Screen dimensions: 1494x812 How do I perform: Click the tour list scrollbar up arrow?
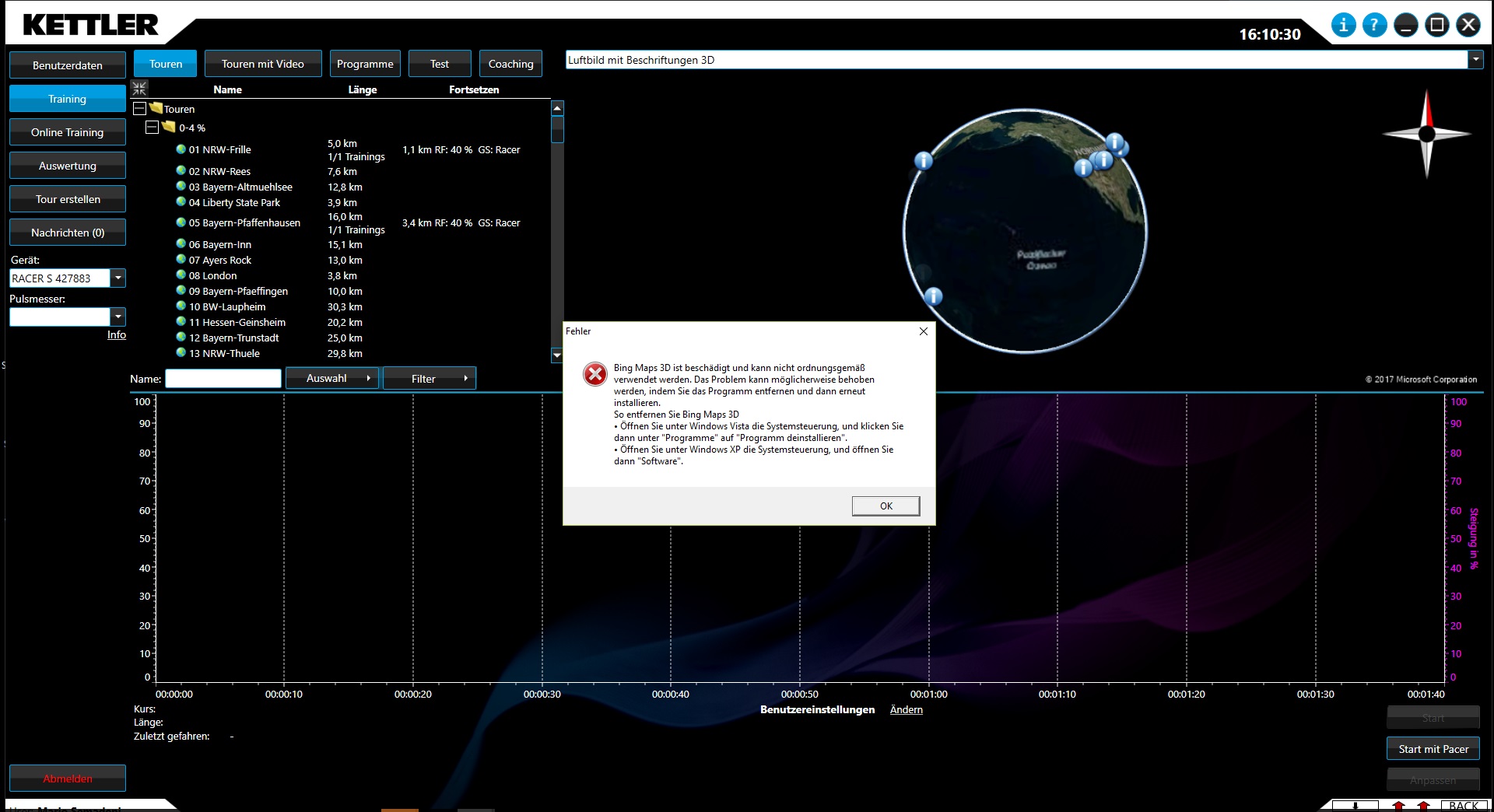(557, 108)
